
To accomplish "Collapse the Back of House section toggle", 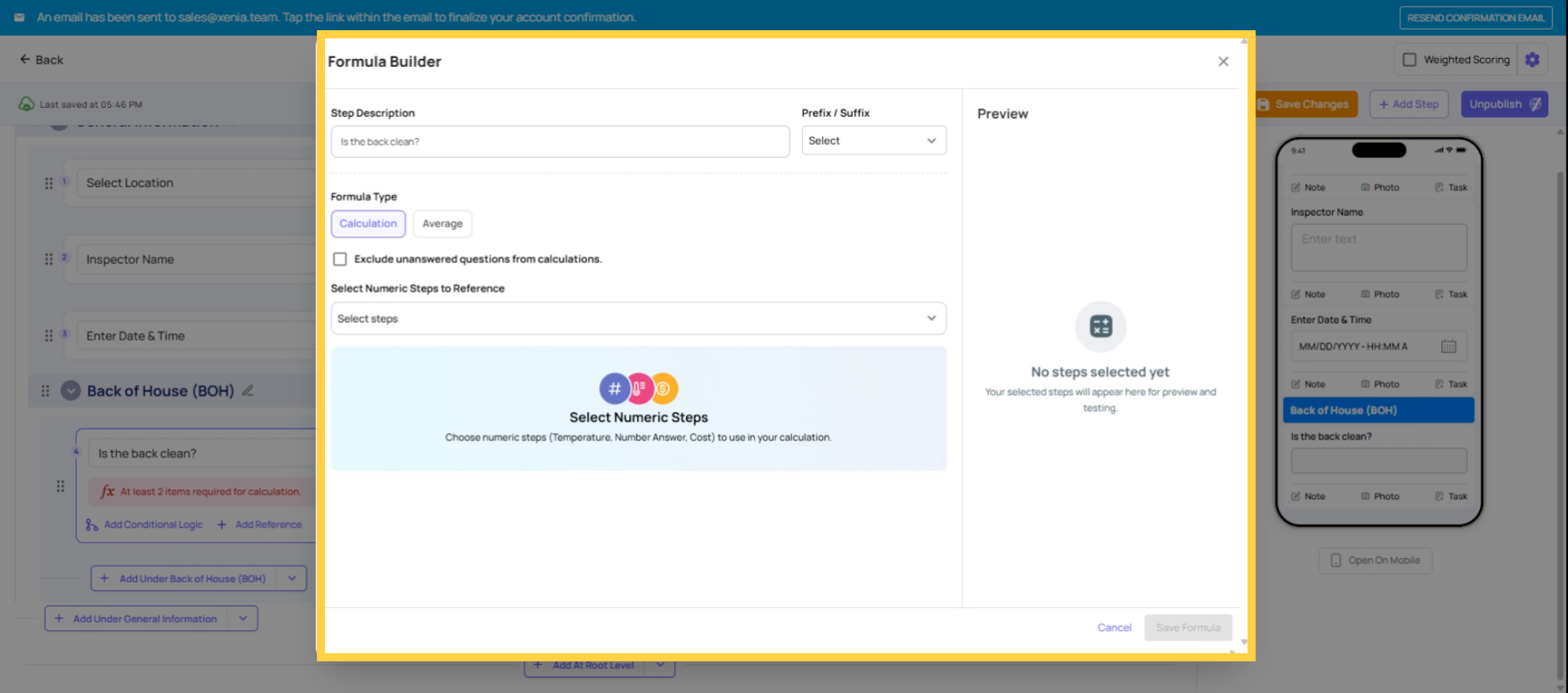I will (x=71, y=391).
